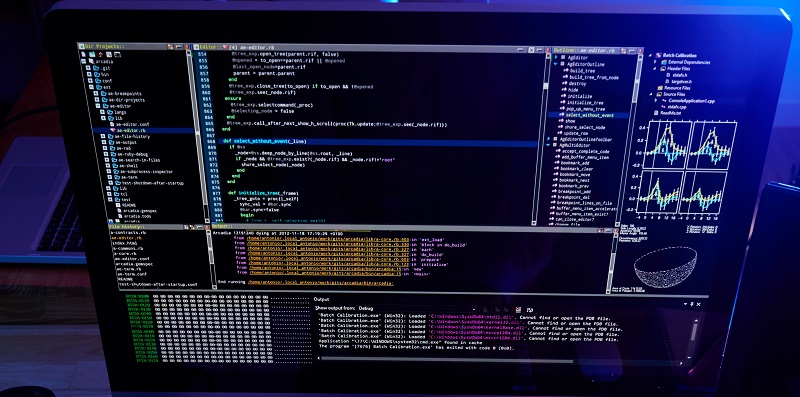This screenshot has width=800, height=397.
Task: Click the bin/arcadia link in End running line
Action: point(320,283)
